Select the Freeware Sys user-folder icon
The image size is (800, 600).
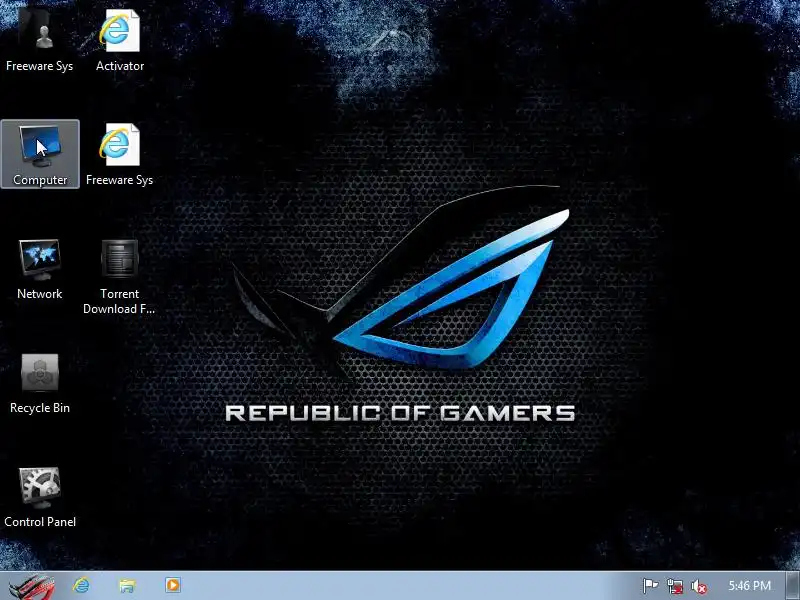pos(40,41)
